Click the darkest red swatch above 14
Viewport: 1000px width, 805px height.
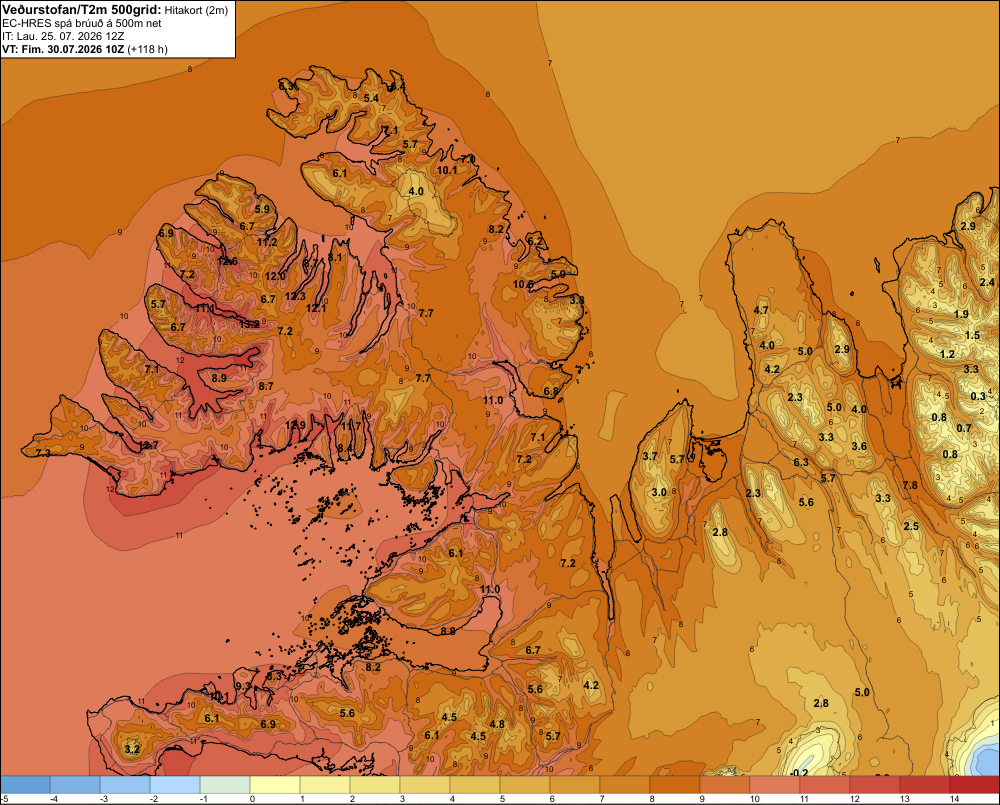click(x=974, y=784)
